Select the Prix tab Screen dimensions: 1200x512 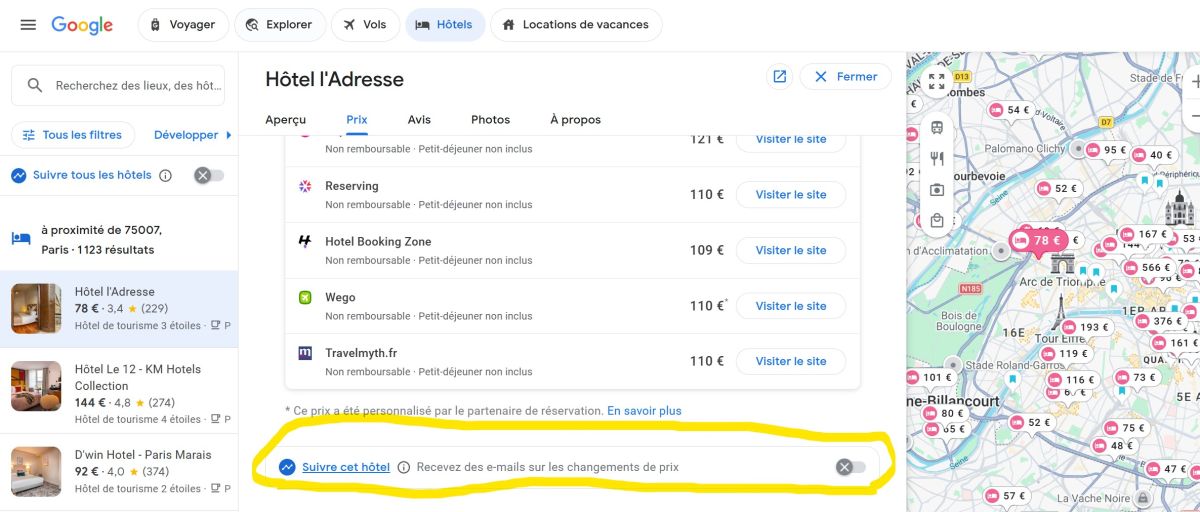click(x=357, y=119)
